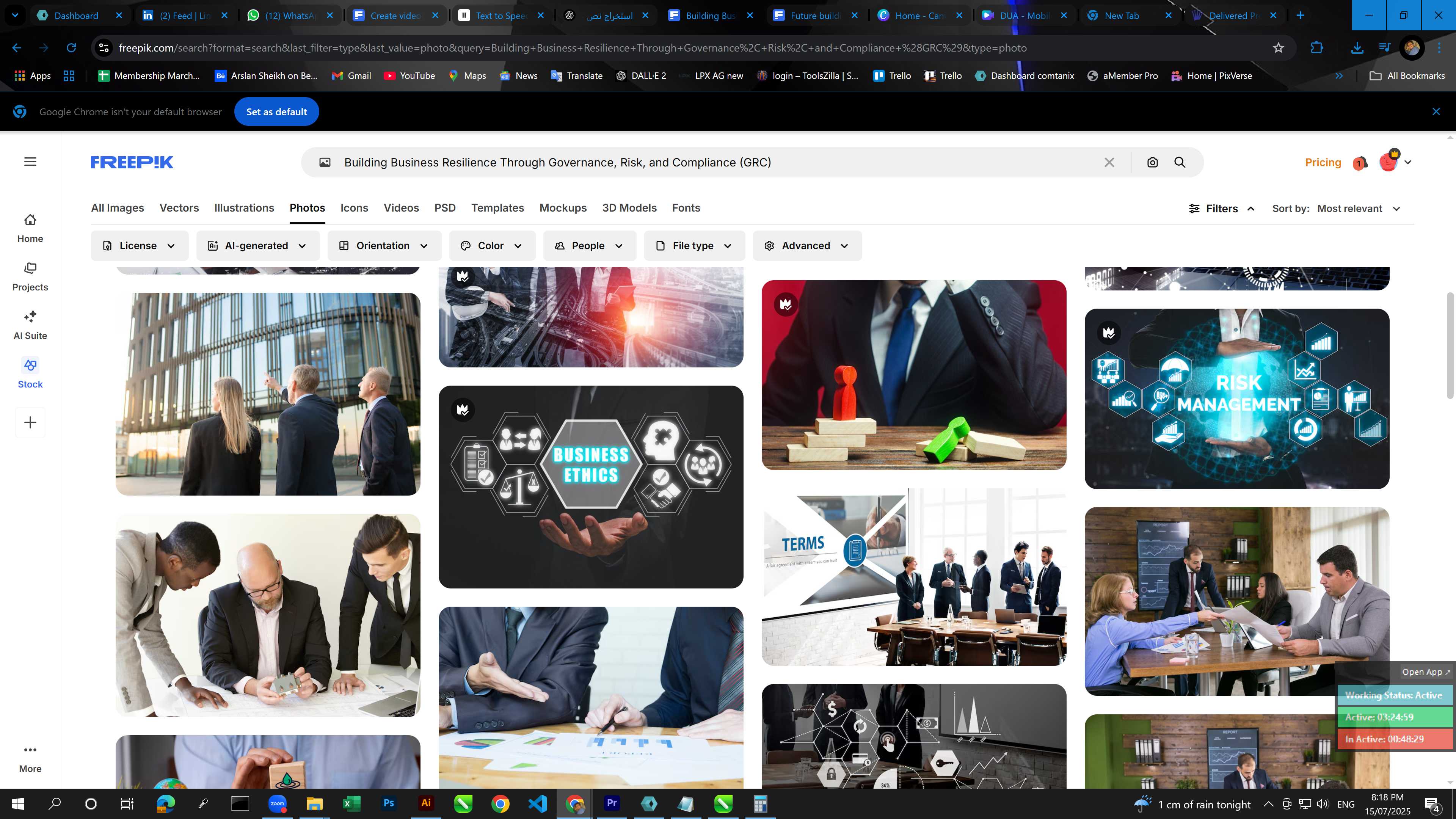Image resolution: width=1456 pixels, height=819 pixels.
Task: Click the premium crown on Business Ethics image
Action: 463,410
